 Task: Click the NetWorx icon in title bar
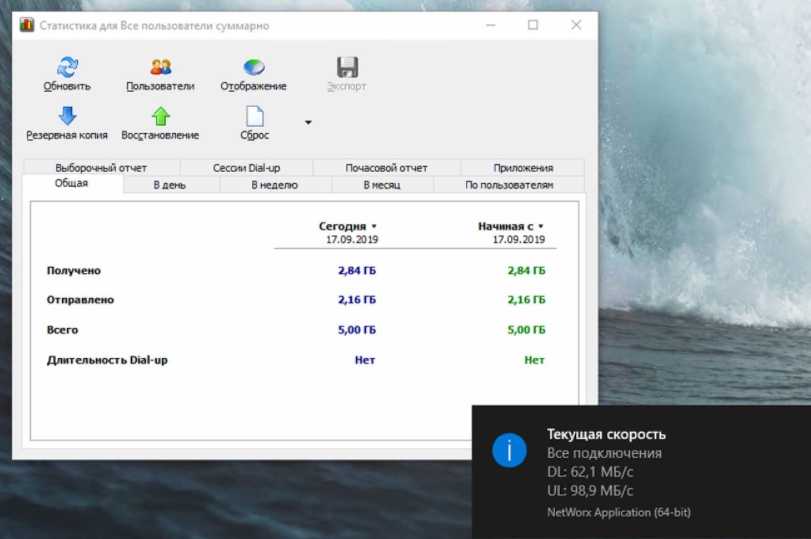pos(27,25)
